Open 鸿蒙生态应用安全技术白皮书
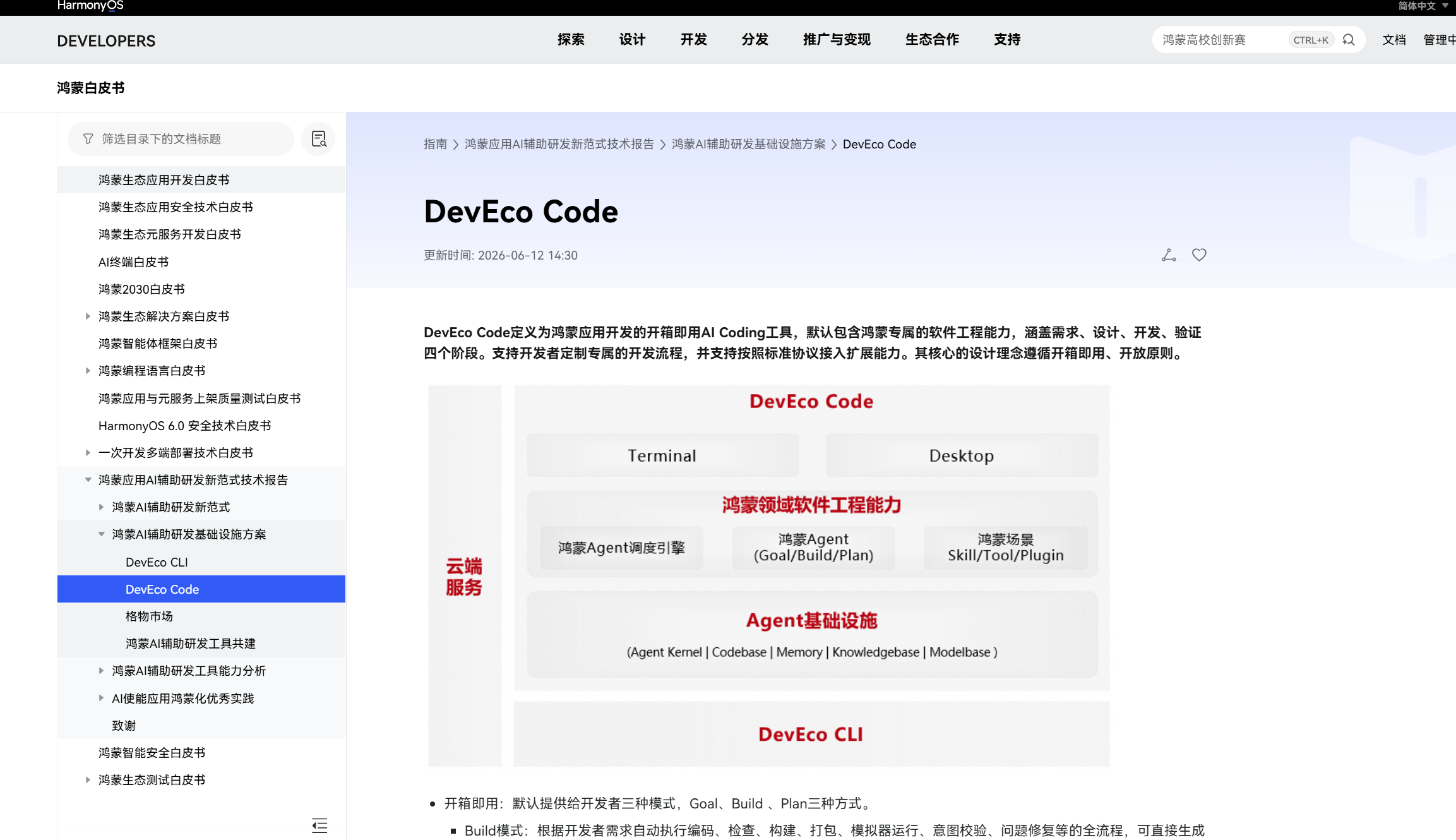Image resolution: width=1456 pixels, height=840 pixels. [x=201, y=207]
